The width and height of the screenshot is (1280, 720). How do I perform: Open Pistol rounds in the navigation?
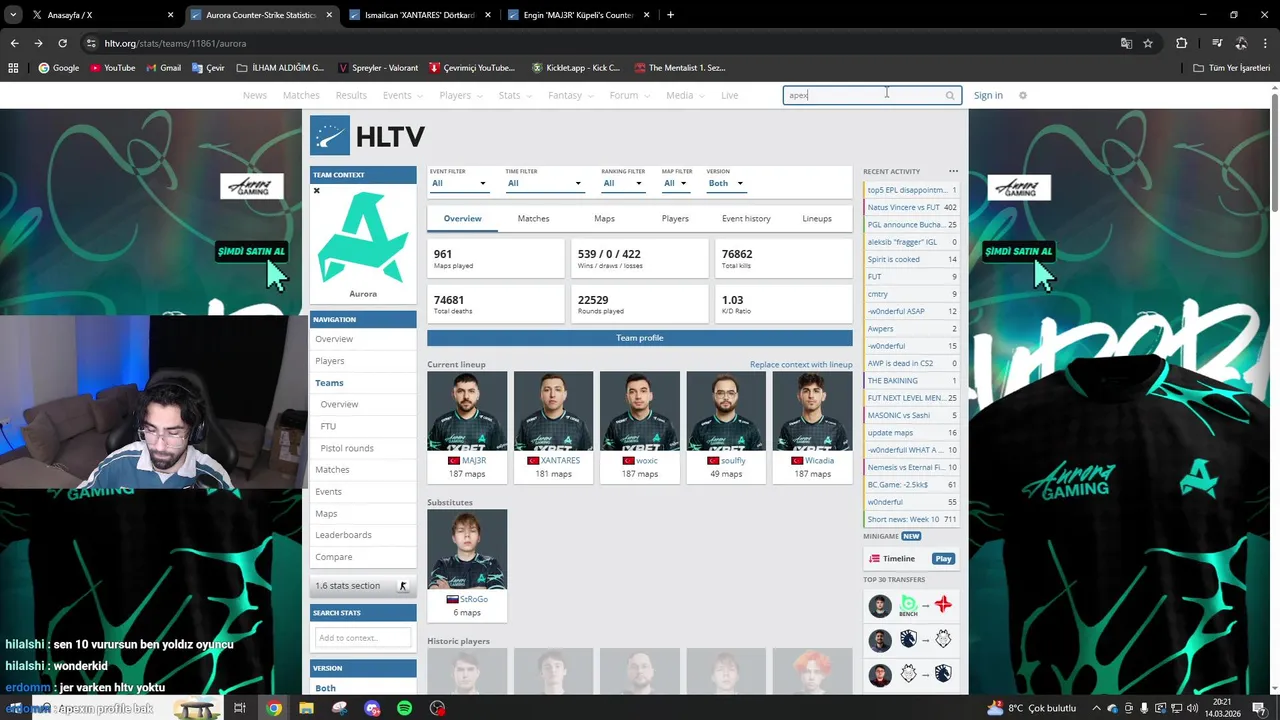click(x=347, y=448)
